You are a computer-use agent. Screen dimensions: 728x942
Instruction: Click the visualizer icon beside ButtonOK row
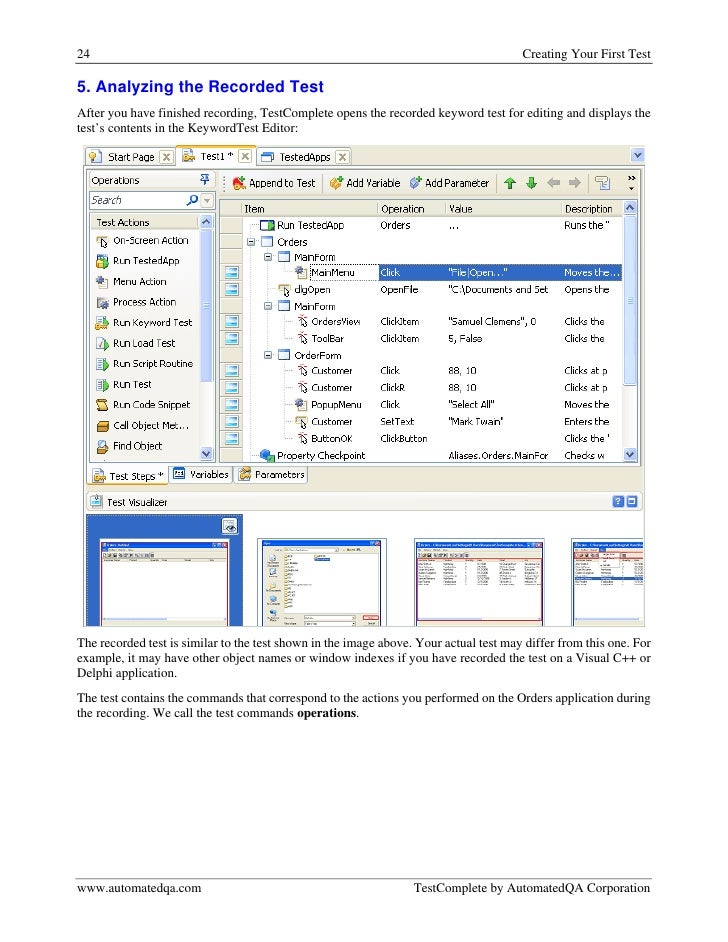231,439
